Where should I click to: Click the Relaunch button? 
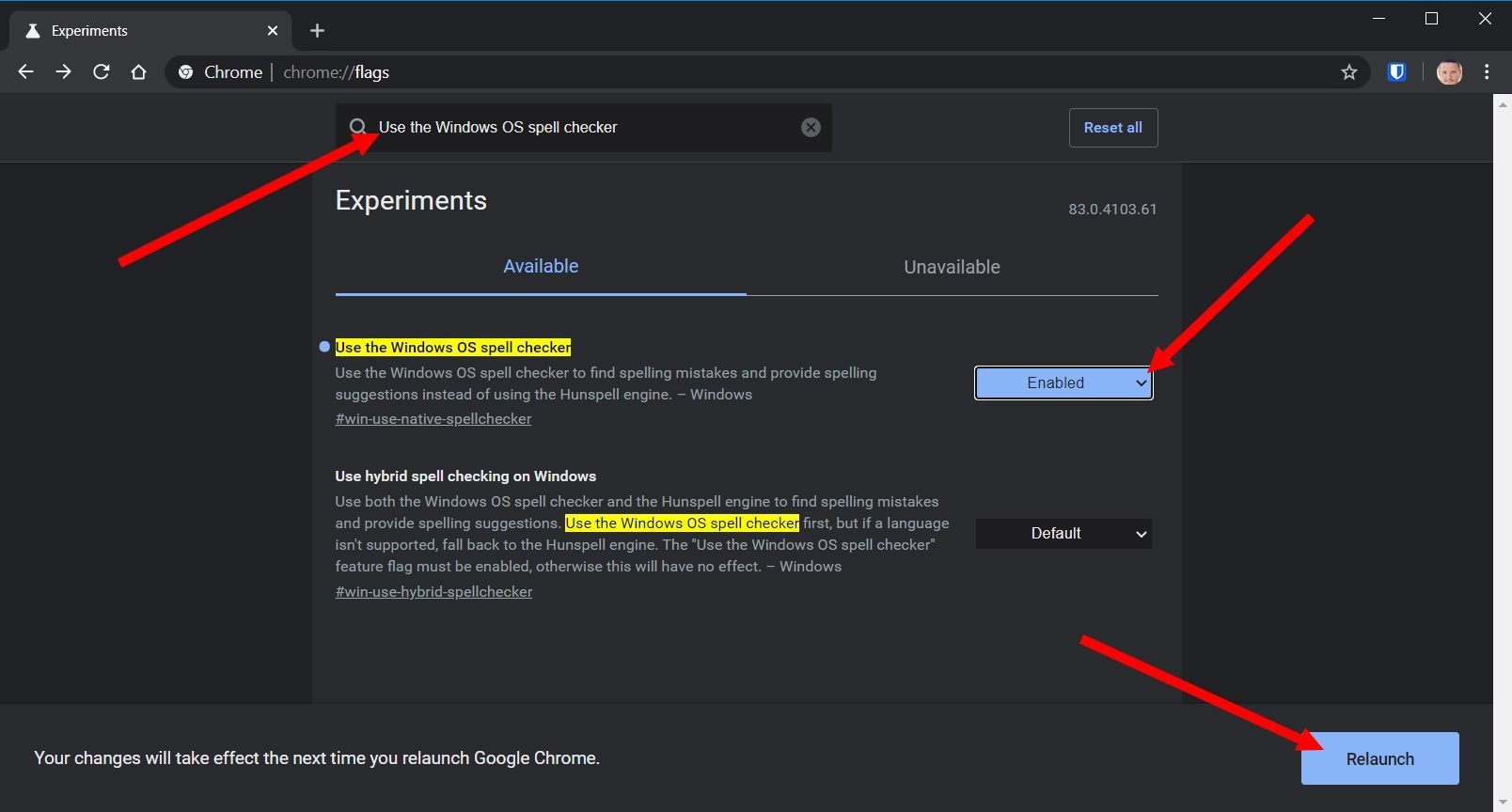point(1379,758)
